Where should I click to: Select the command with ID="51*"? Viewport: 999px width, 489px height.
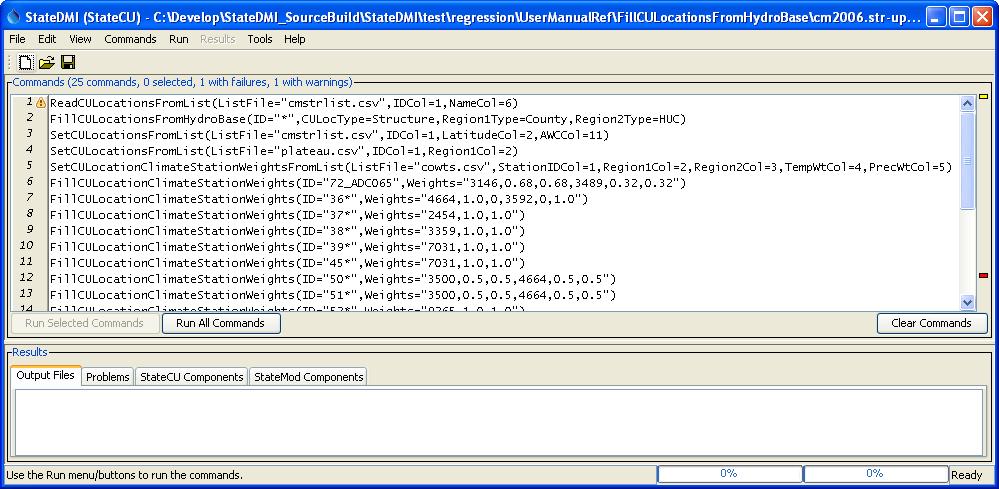tap(333, 294)
